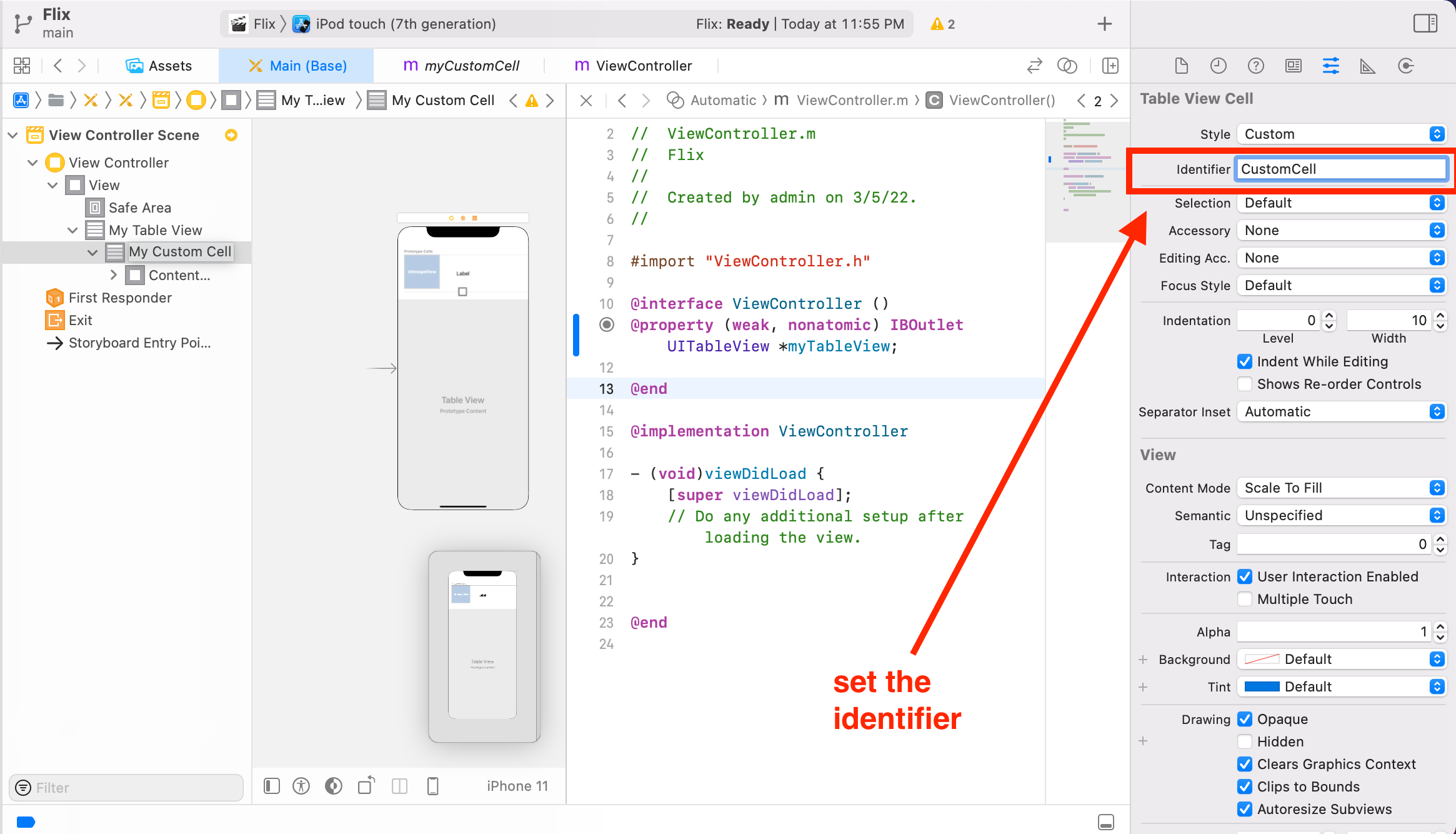
Task: Click the Identifier text field
Action: [x=1341, y=169]
